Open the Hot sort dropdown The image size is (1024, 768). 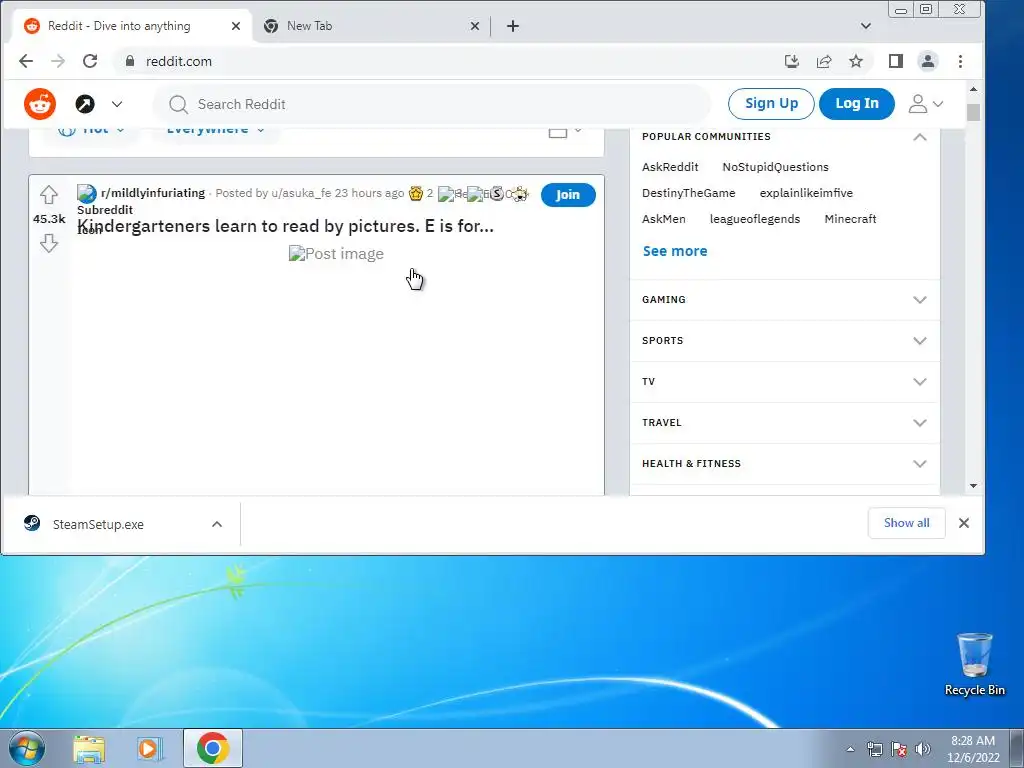coord(91,129)
